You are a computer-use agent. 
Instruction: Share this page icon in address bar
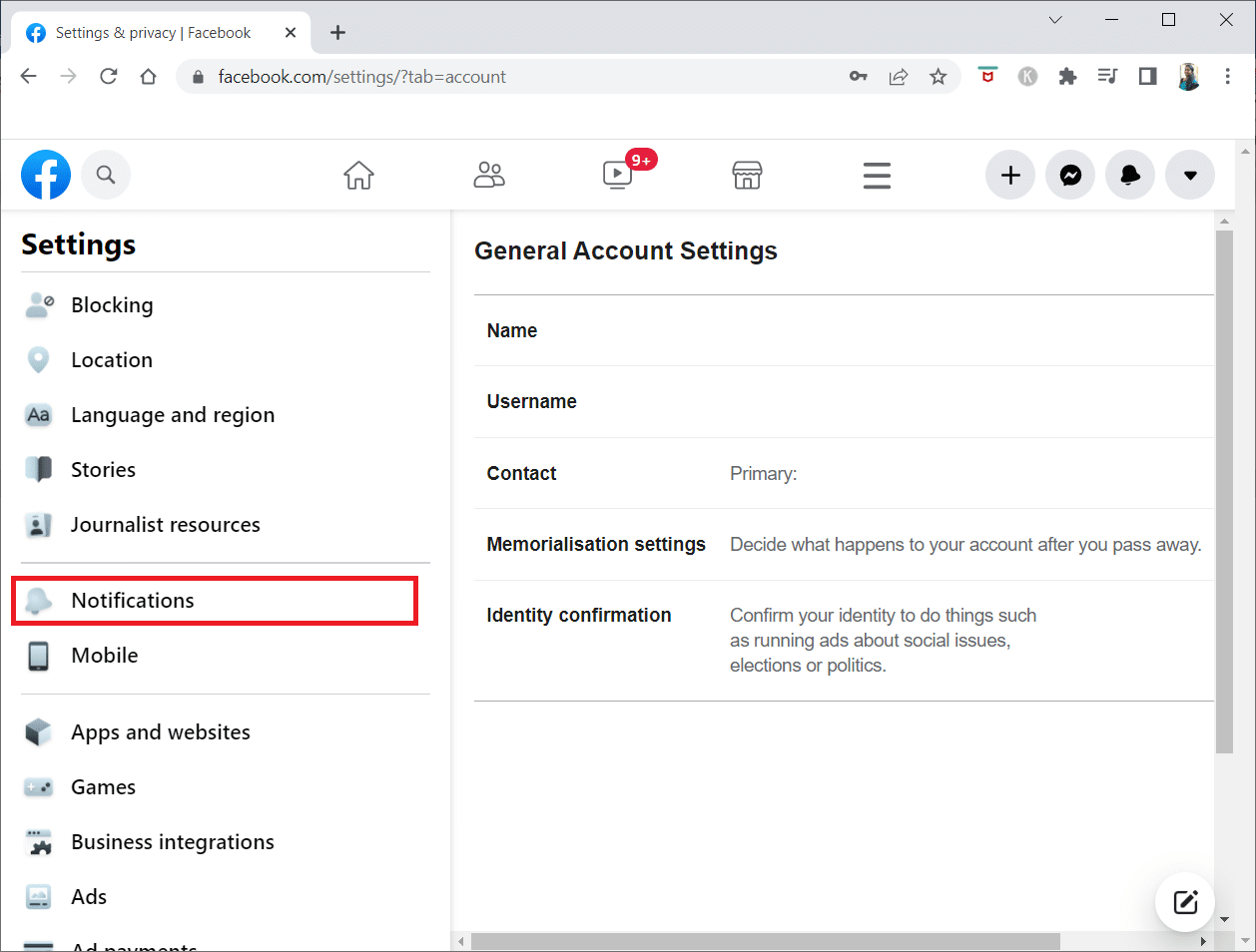point(899,77)
